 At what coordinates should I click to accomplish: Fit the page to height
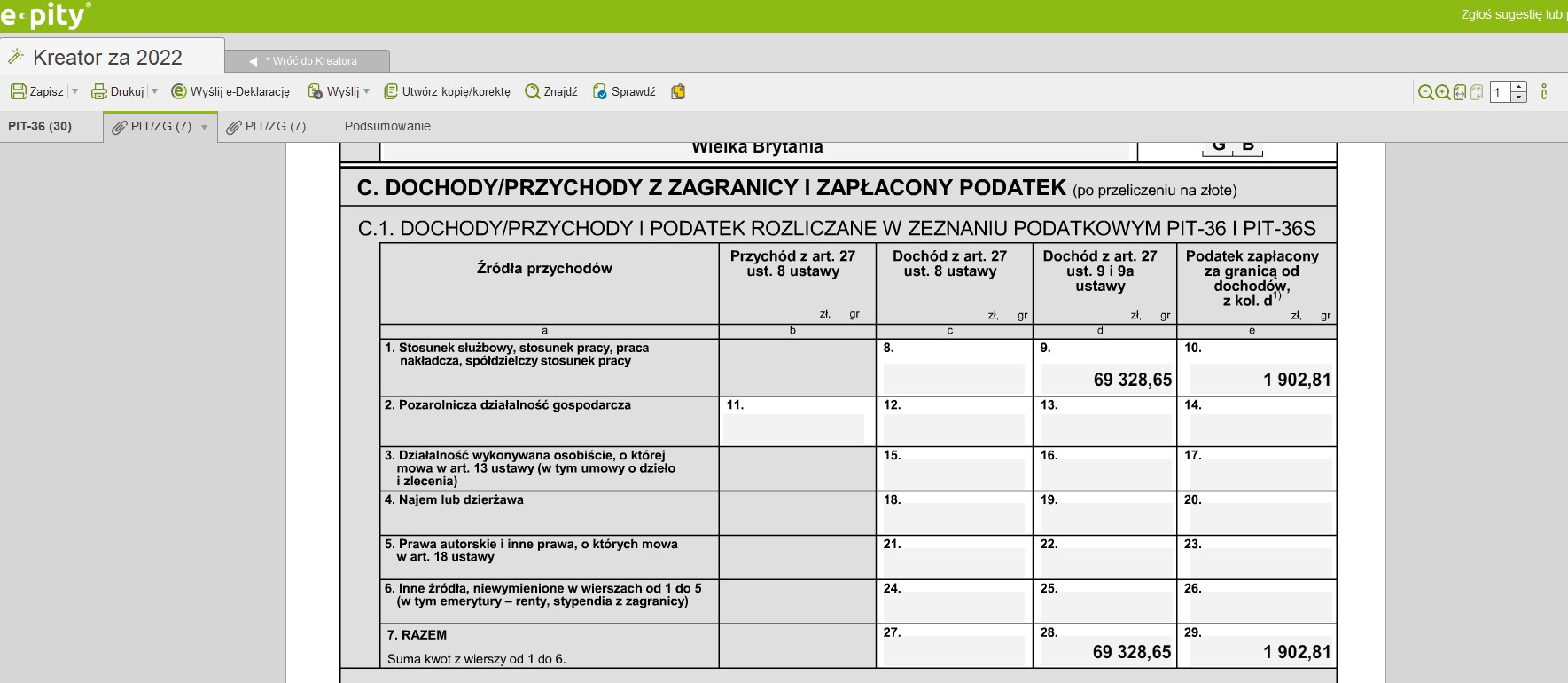coord(1477,92)
